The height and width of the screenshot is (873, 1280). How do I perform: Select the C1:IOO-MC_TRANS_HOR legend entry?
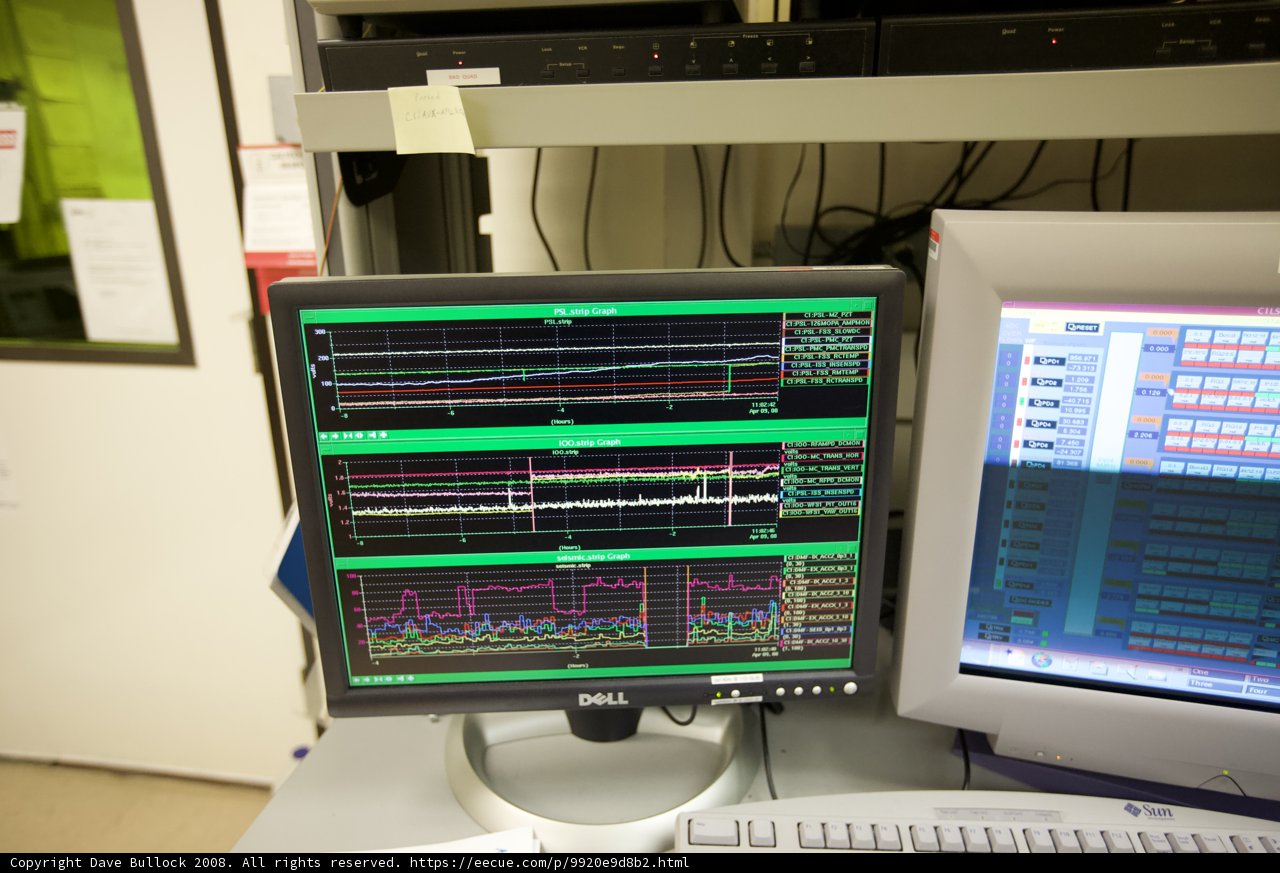coord(823,456)
